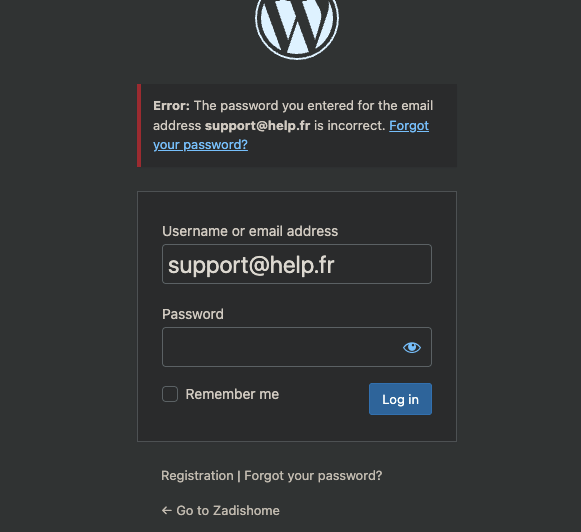
Task: Click the blue Log in button
Action: point(400,399)
